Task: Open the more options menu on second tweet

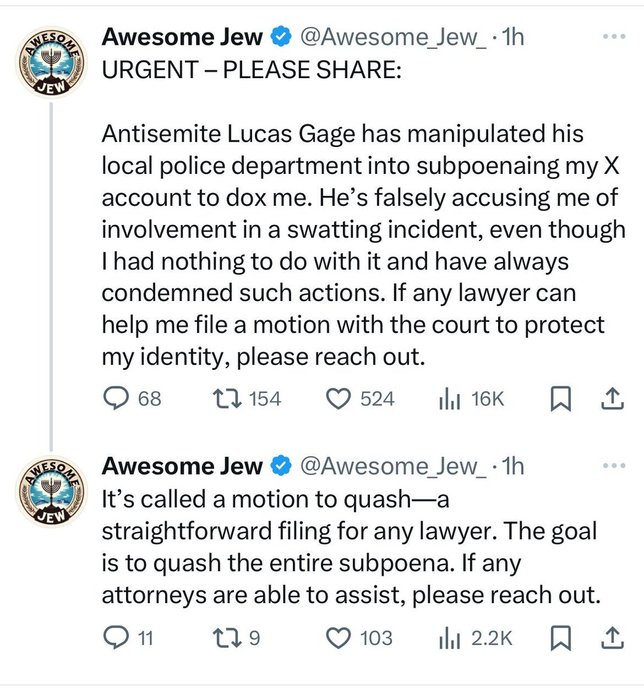Action: 614,466
